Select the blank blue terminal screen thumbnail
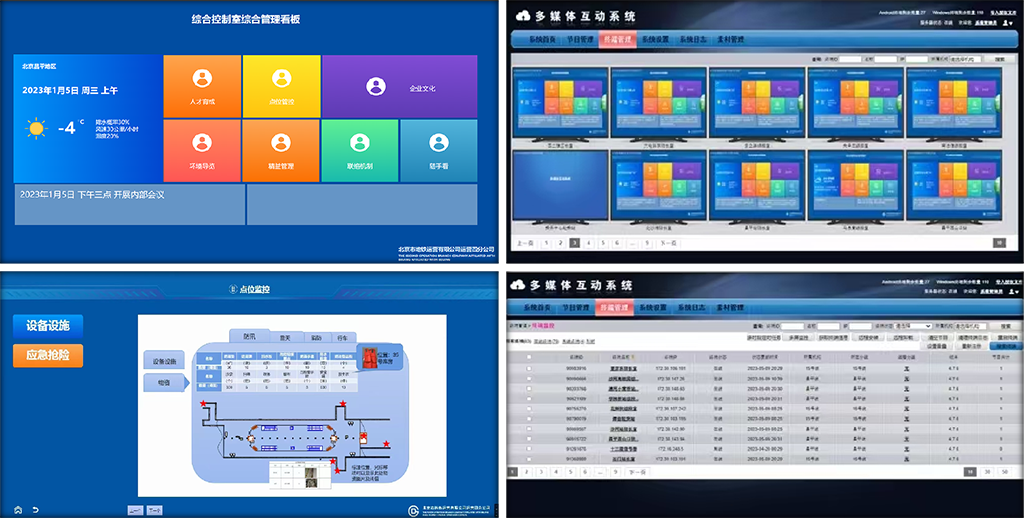This screenshot has width=1024, height=518. pos(560,186)
